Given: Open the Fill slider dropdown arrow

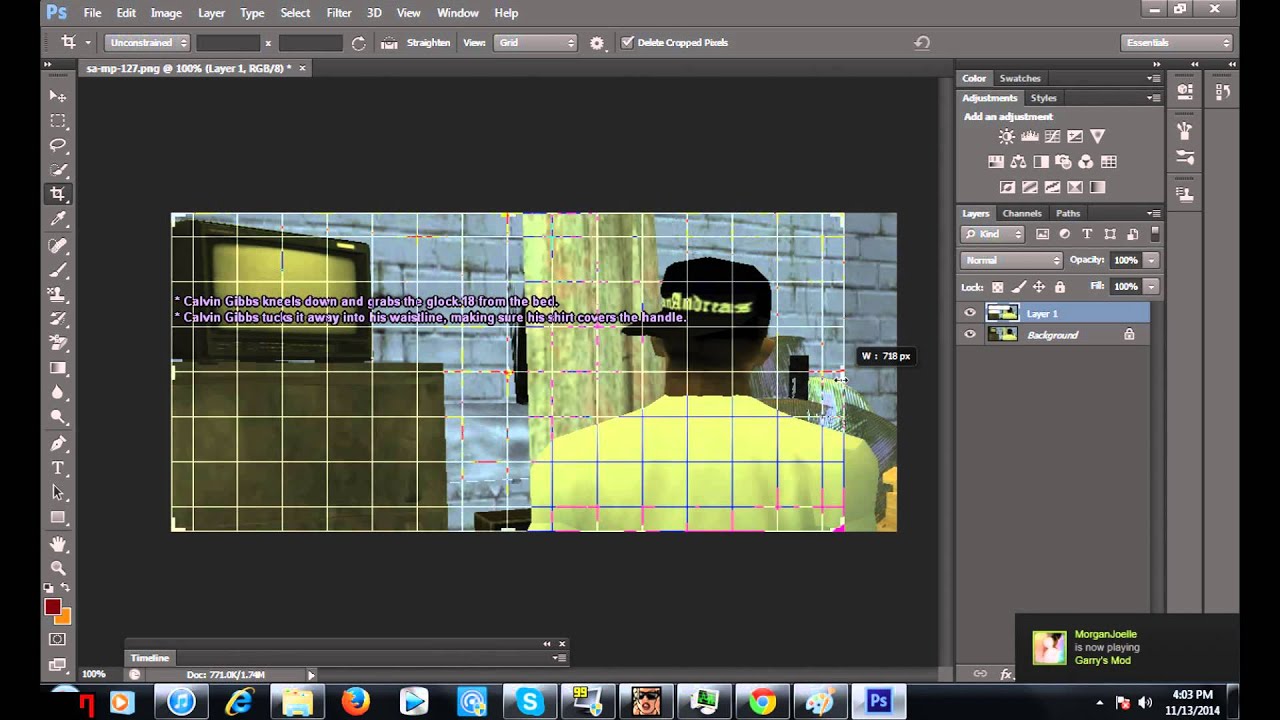Looking at the screenshot, I should tap(1151, 287).
